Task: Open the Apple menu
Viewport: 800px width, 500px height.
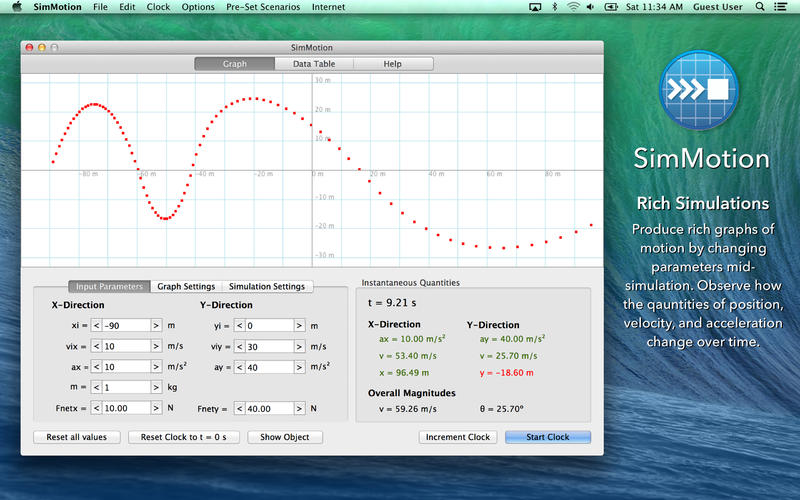Action: (x=17, y=7)
